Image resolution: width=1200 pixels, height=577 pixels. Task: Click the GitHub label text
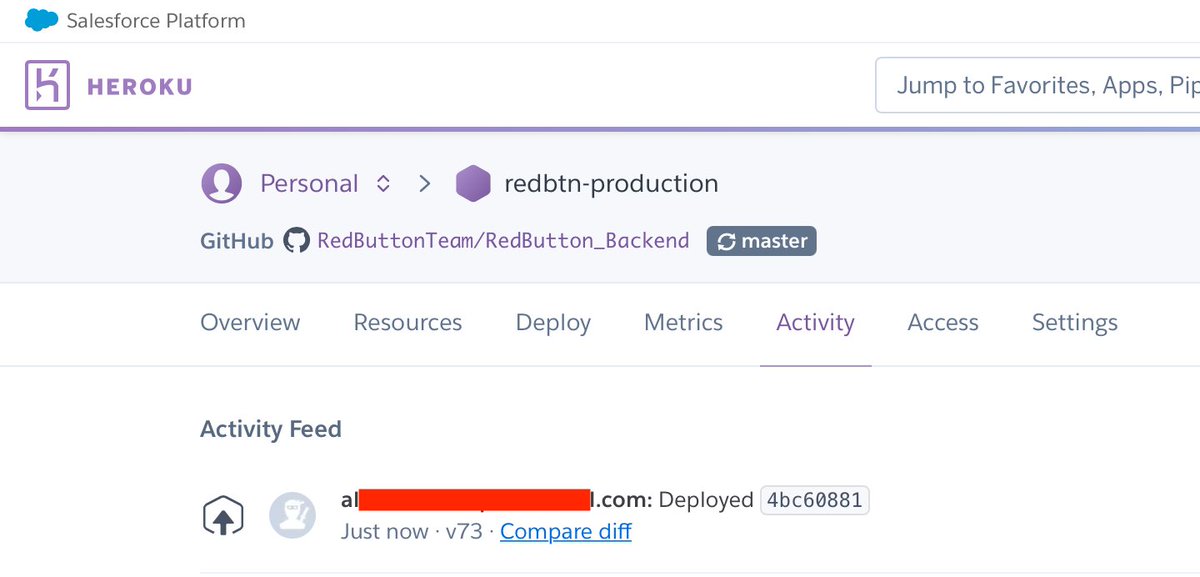pyautogui.click(x=237, y=241)
